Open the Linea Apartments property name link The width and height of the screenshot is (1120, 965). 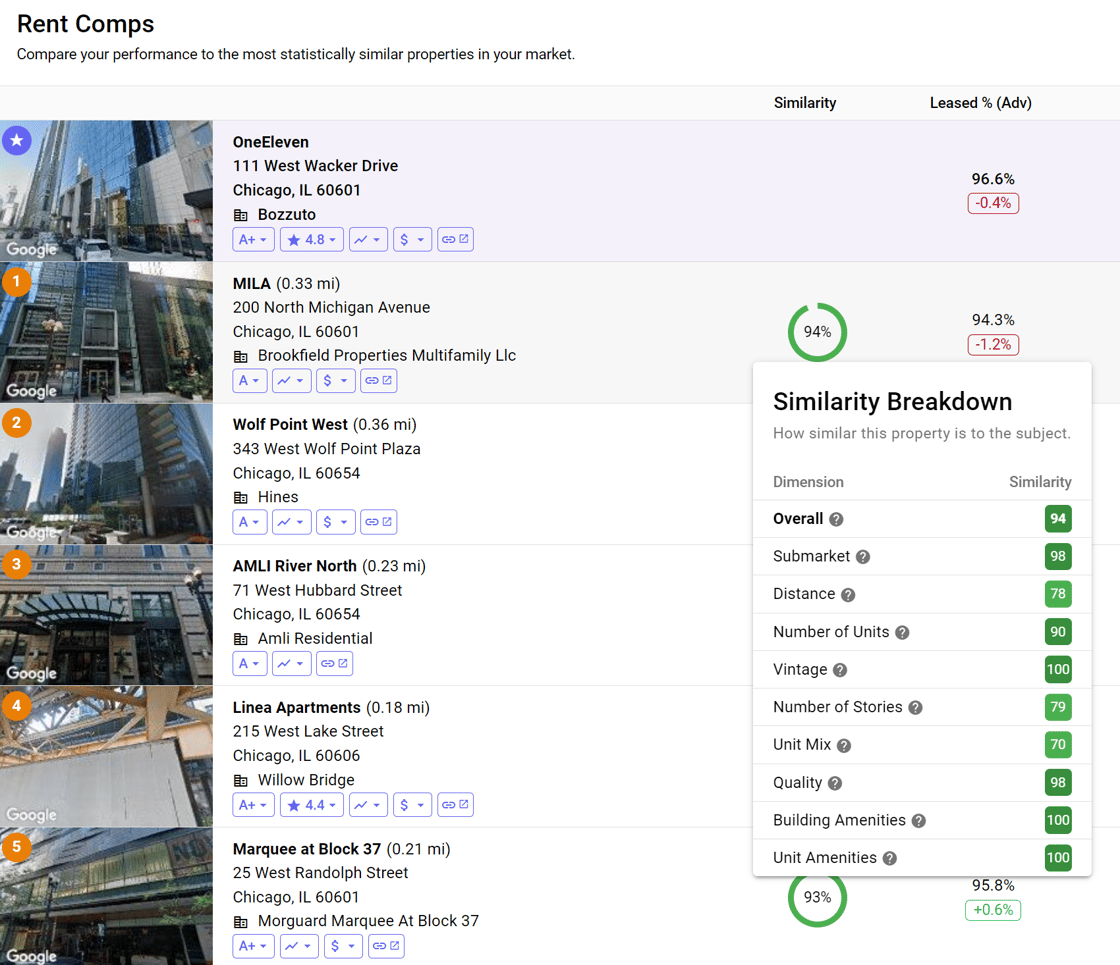click(x=296, y=707)
